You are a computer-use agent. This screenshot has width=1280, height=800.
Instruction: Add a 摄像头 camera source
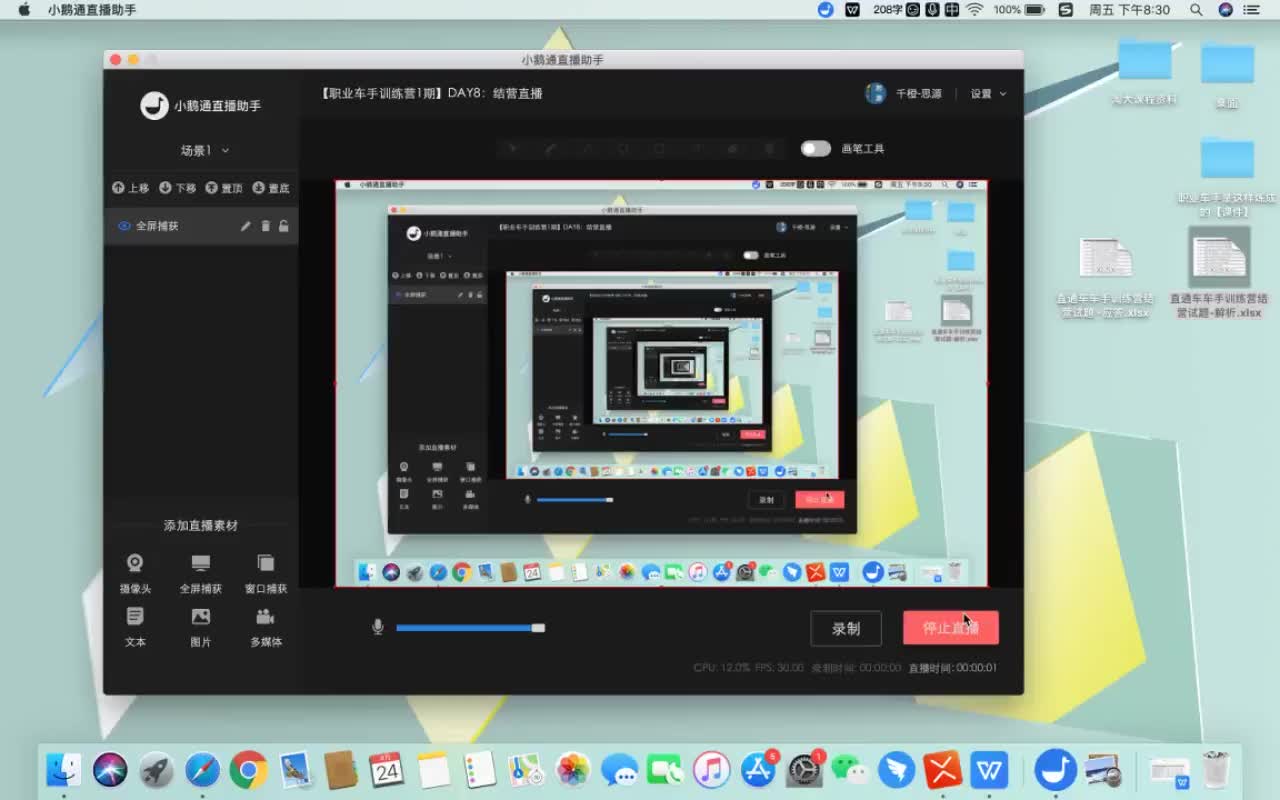tap(135, 574)
